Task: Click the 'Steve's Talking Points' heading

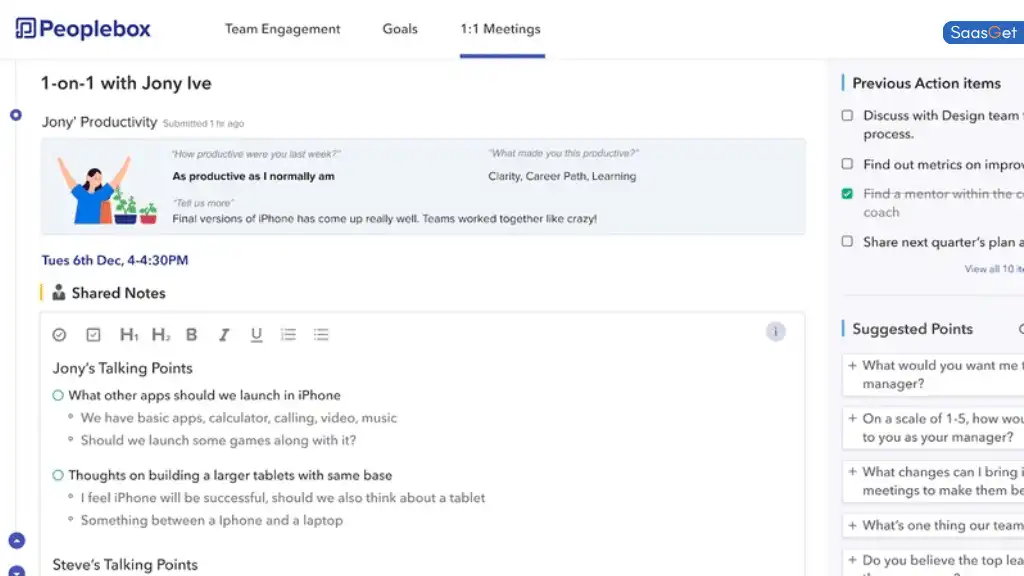Action: [x=125, y=565]
